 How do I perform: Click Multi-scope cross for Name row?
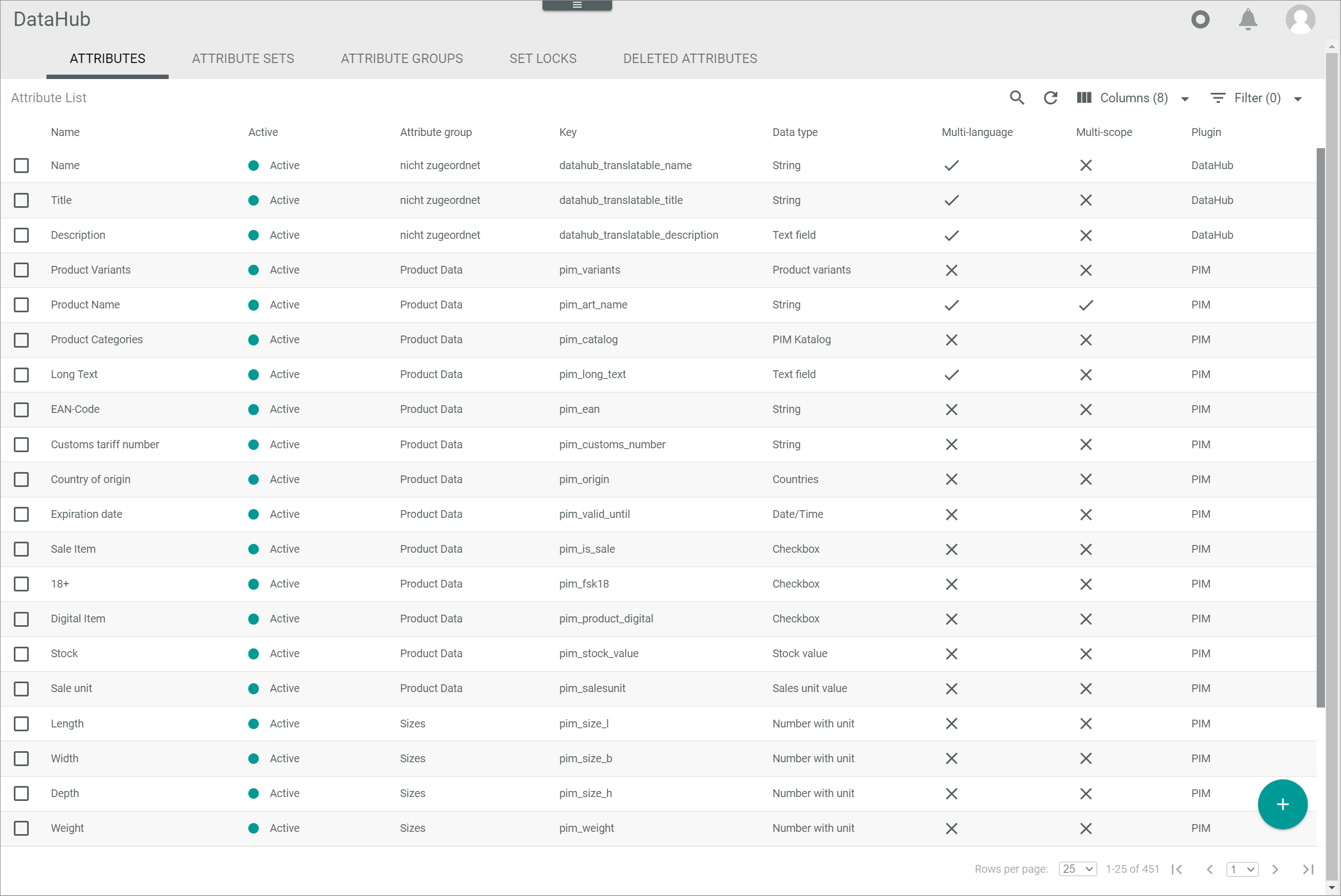[1086, 166]
